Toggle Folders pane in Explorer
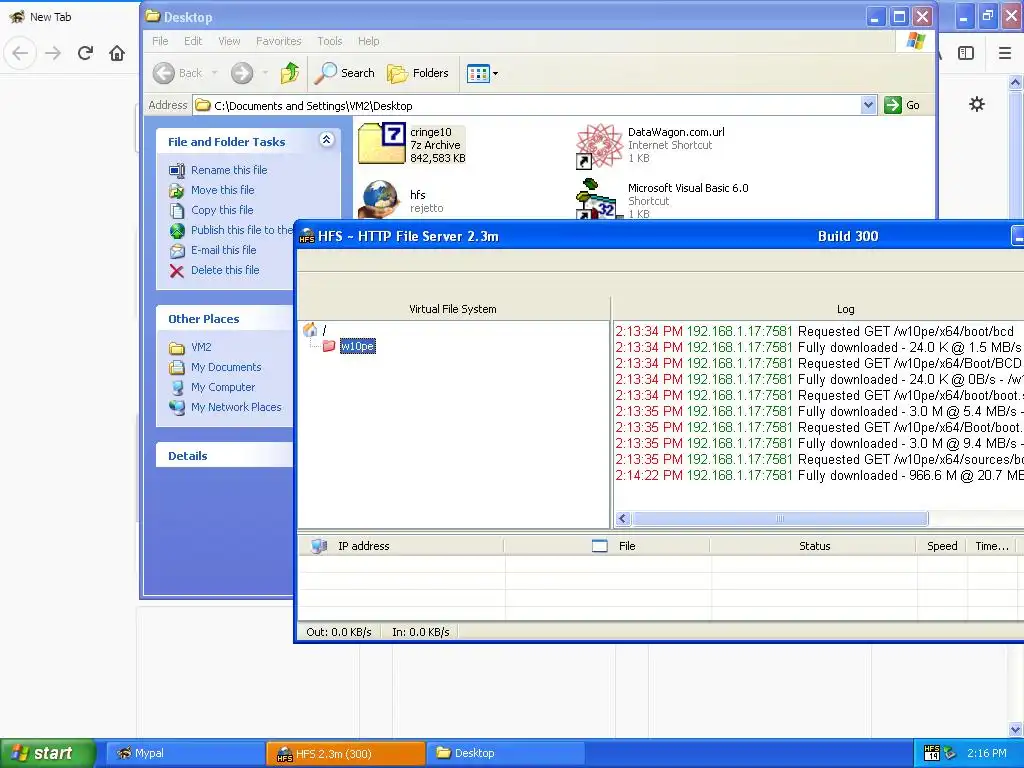The image size is (1024, 768). (x=418, y=73)
